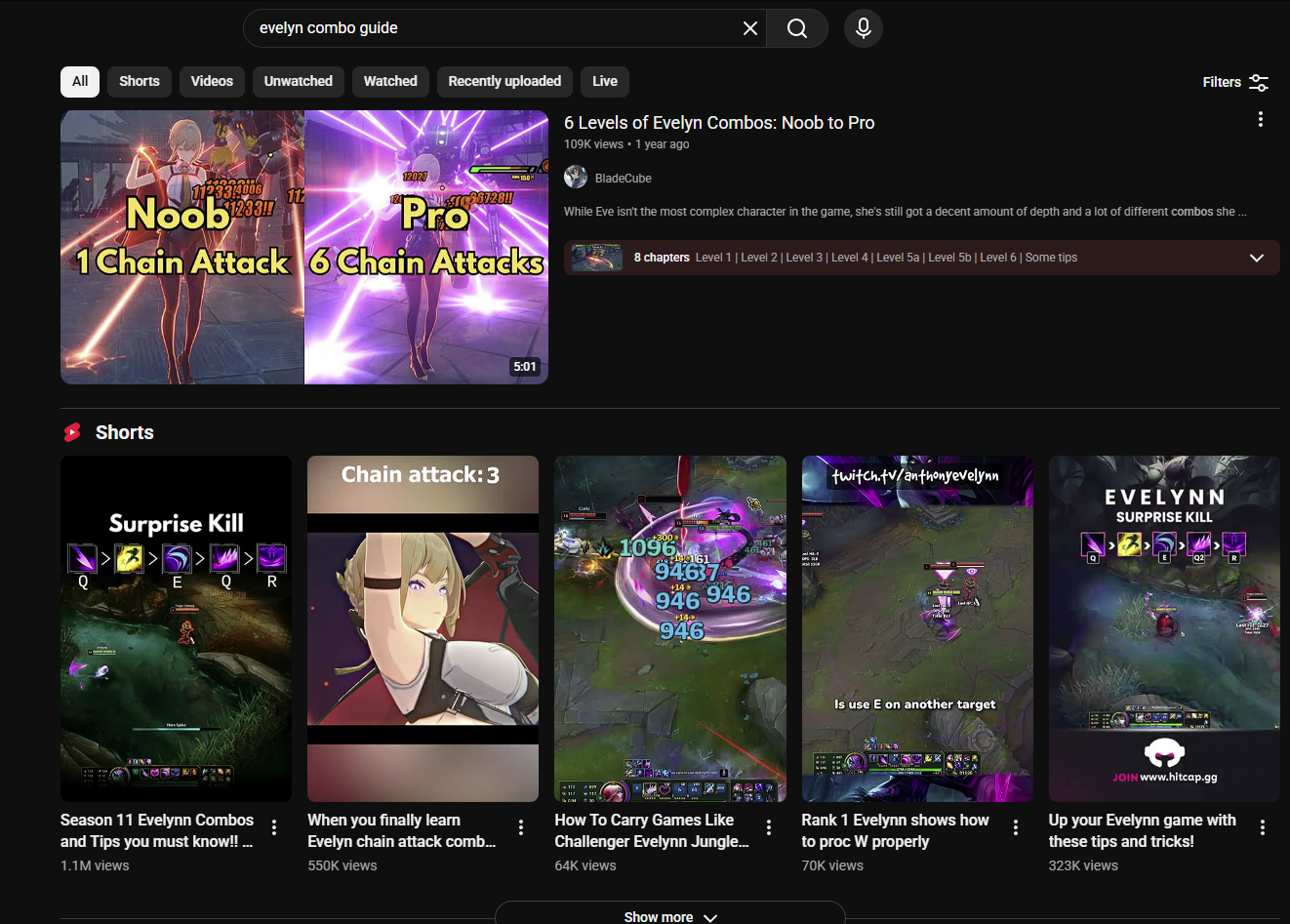Screen dimensions: 1290x924
Task: Open options menu for Evelynn tips and tricks short
Action: tap(1263, 827)
